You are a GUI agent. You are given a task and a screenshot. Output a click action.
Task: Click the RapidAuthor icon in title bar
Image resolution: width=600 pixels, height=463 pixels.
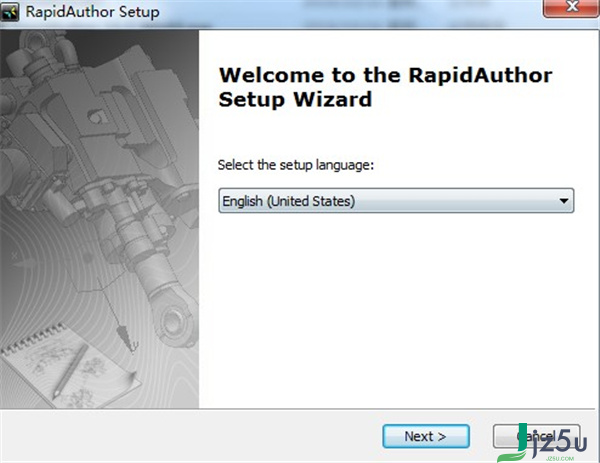(10, 12)
